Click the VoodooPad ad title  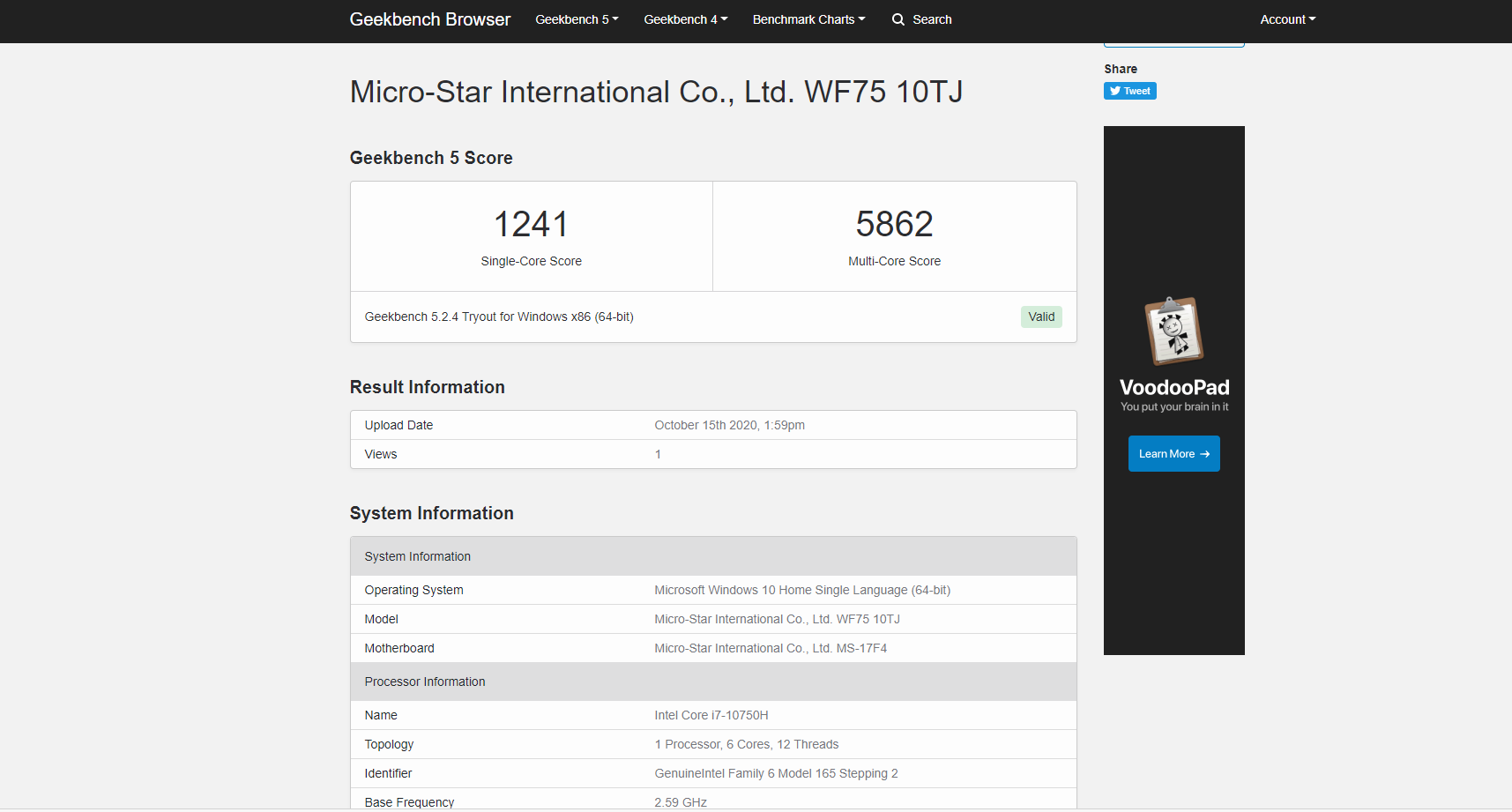point(1174,387)
